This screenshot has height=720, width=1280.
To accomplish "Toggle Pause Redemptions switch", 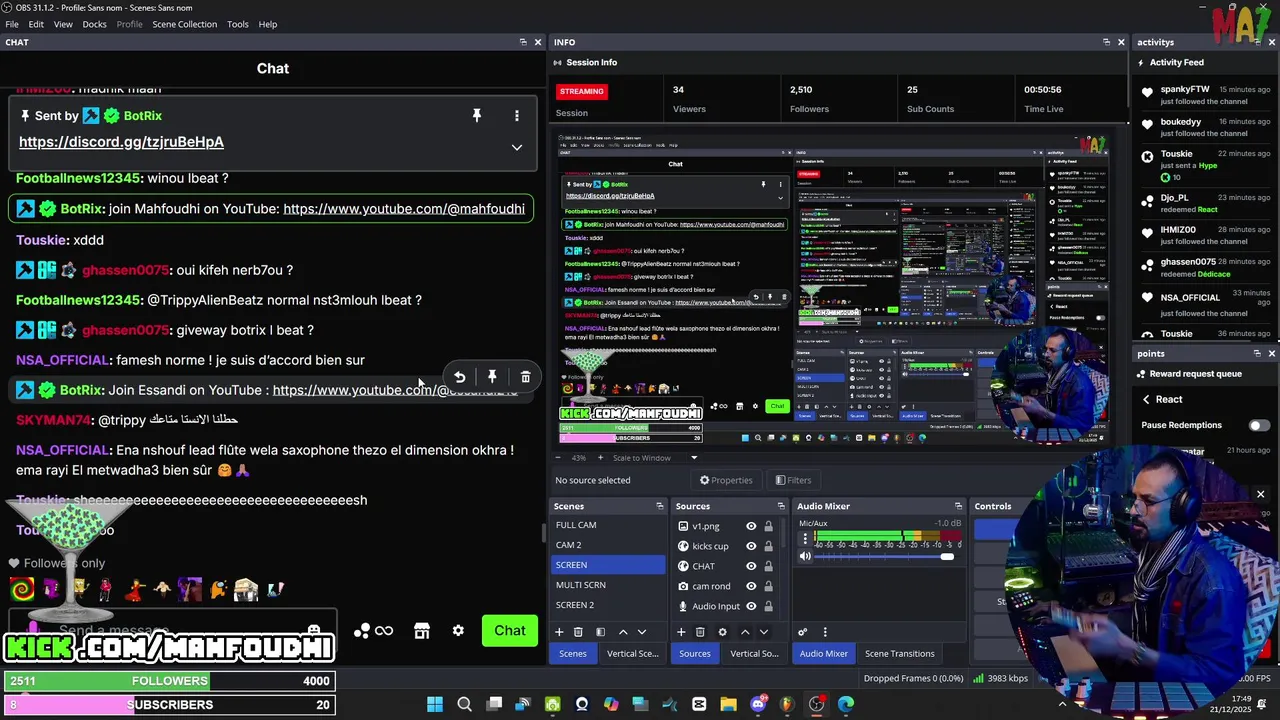I will (1259, 425).
